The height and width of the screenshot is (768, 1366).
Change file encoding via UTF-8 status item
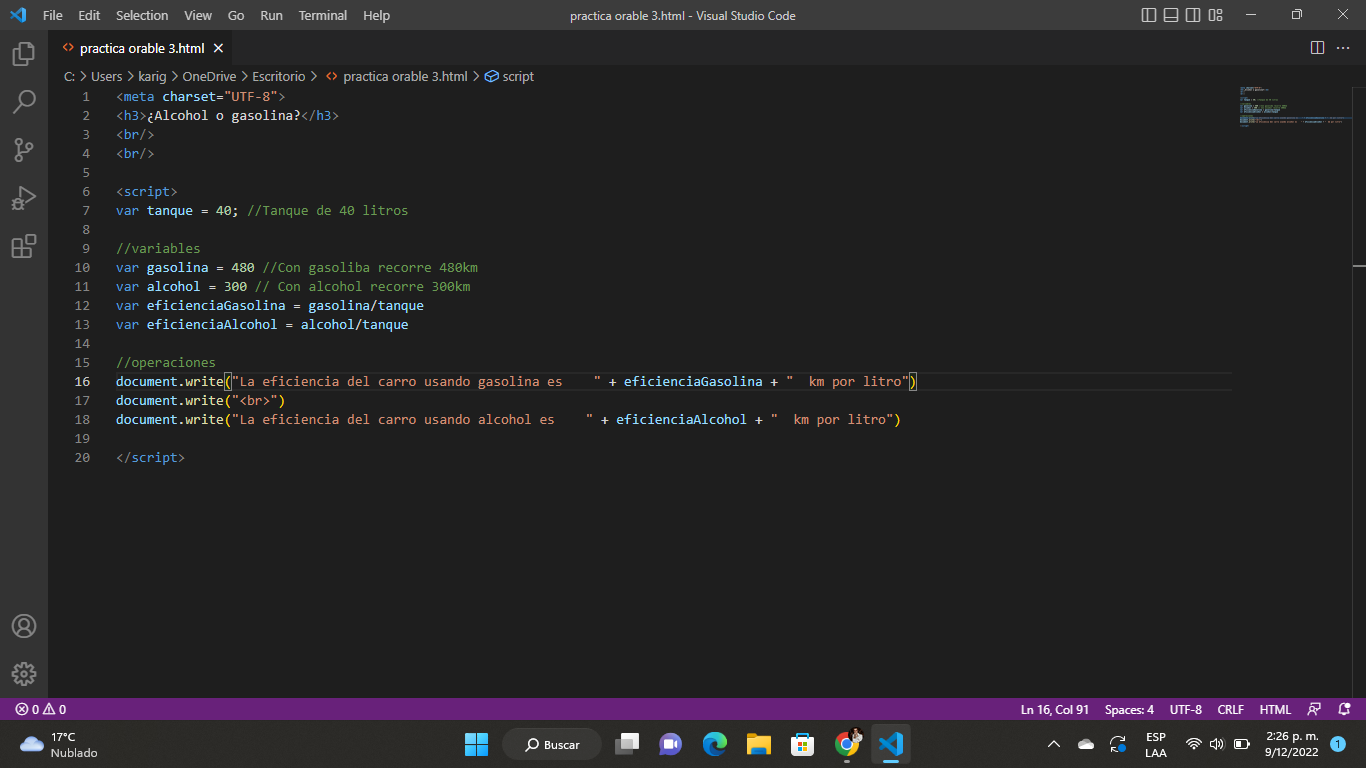(x=1186, y=709)
